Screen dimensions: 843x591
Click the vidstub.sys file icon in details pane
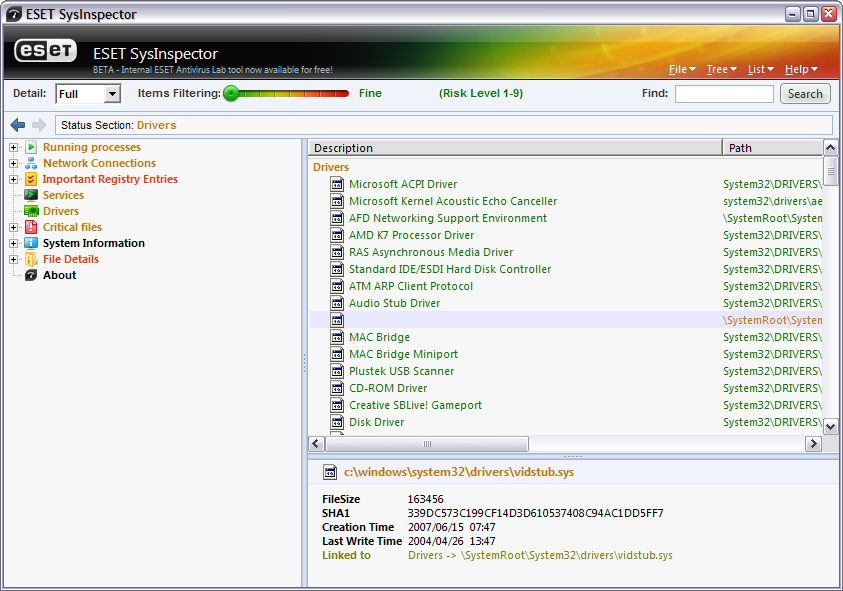(x=330, y=472)
